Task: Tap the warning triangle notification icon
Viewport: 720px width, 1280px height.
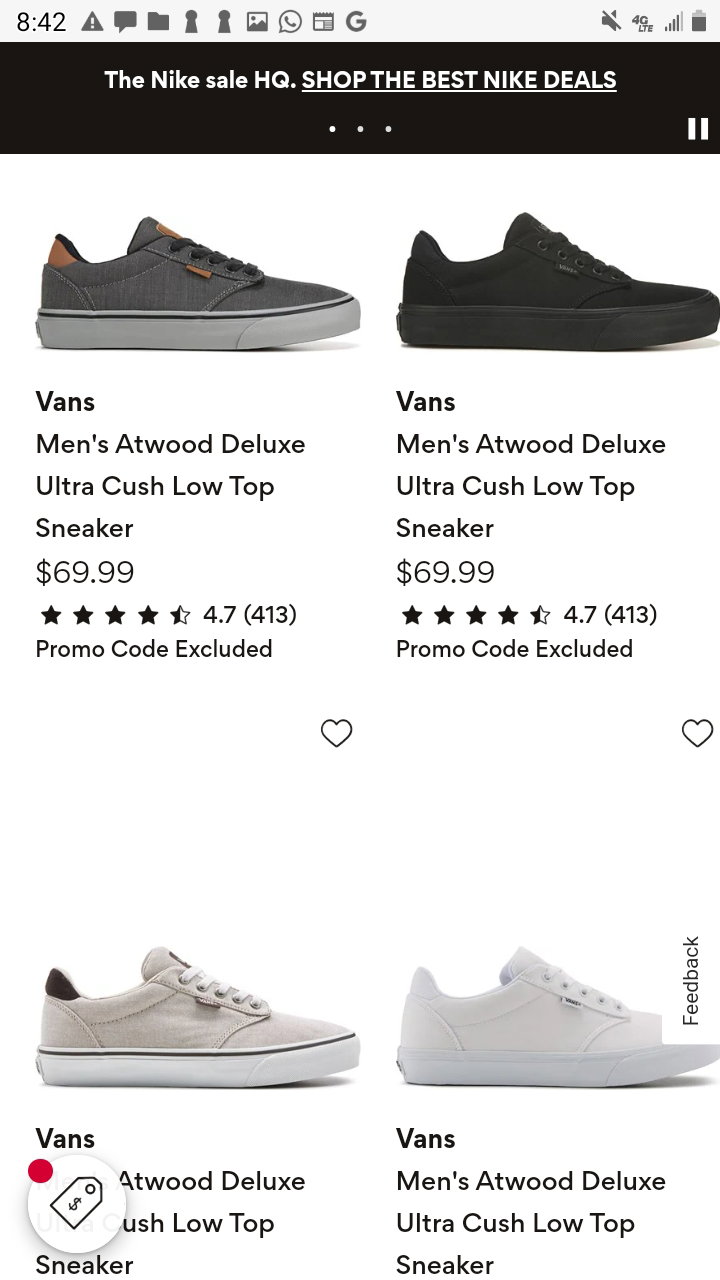Action: [92, 21]
